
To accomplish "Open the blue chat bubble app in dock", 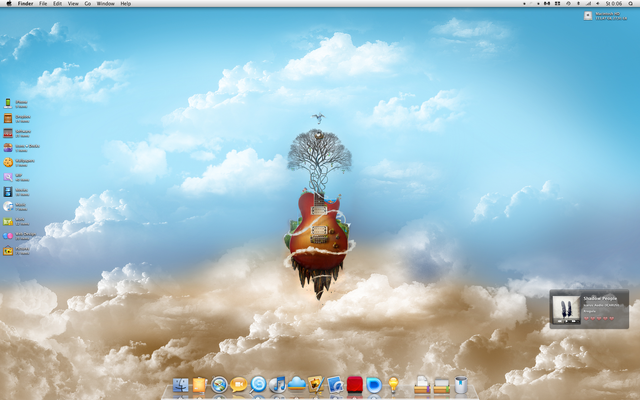I will click(x=374, y=385).
